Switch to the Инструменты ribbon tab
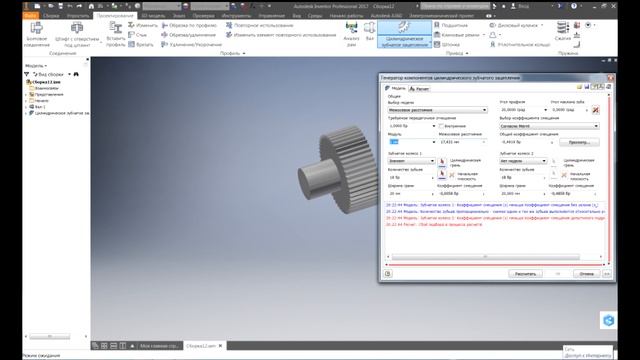640x360 pixels. 236,16
